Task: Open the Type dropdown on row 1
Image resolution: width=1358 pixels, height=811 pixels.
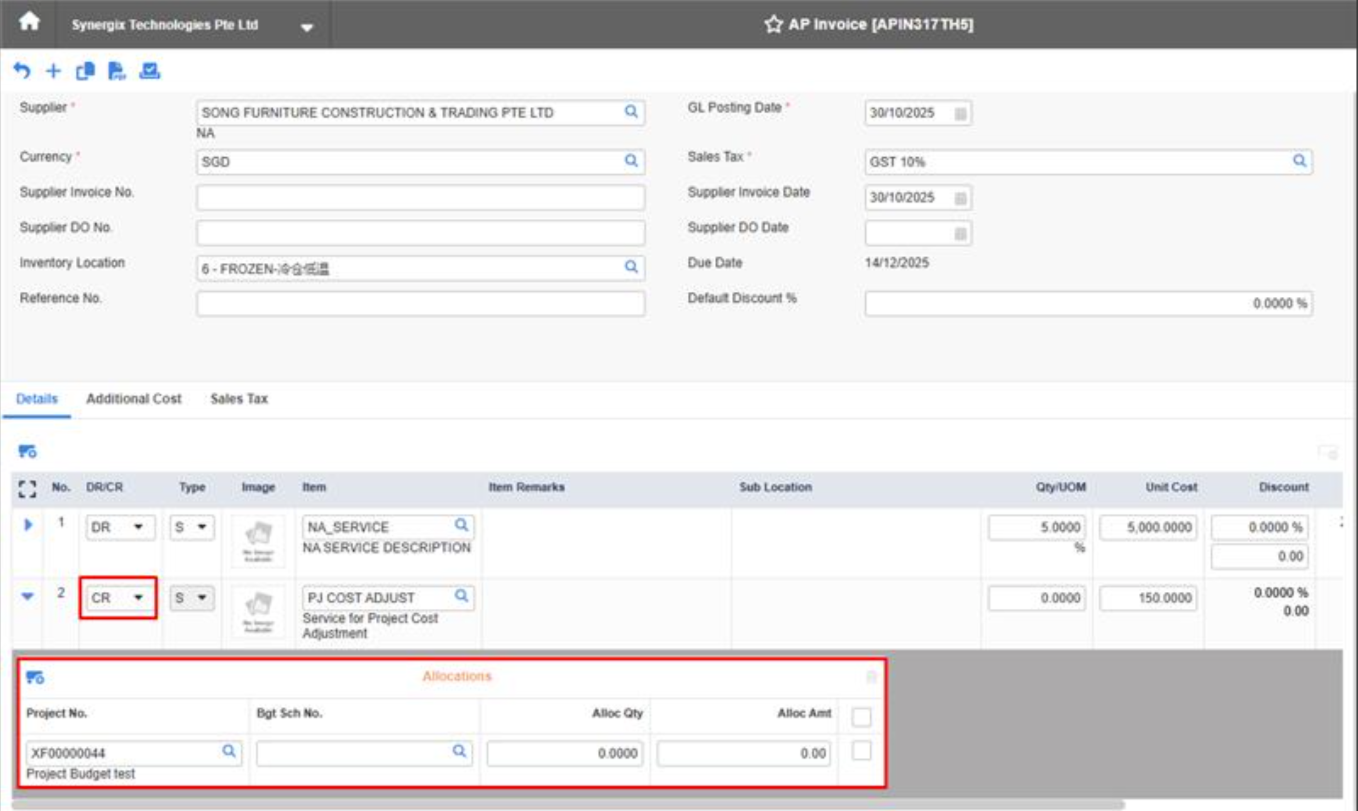Action: [x=192, y=526]
